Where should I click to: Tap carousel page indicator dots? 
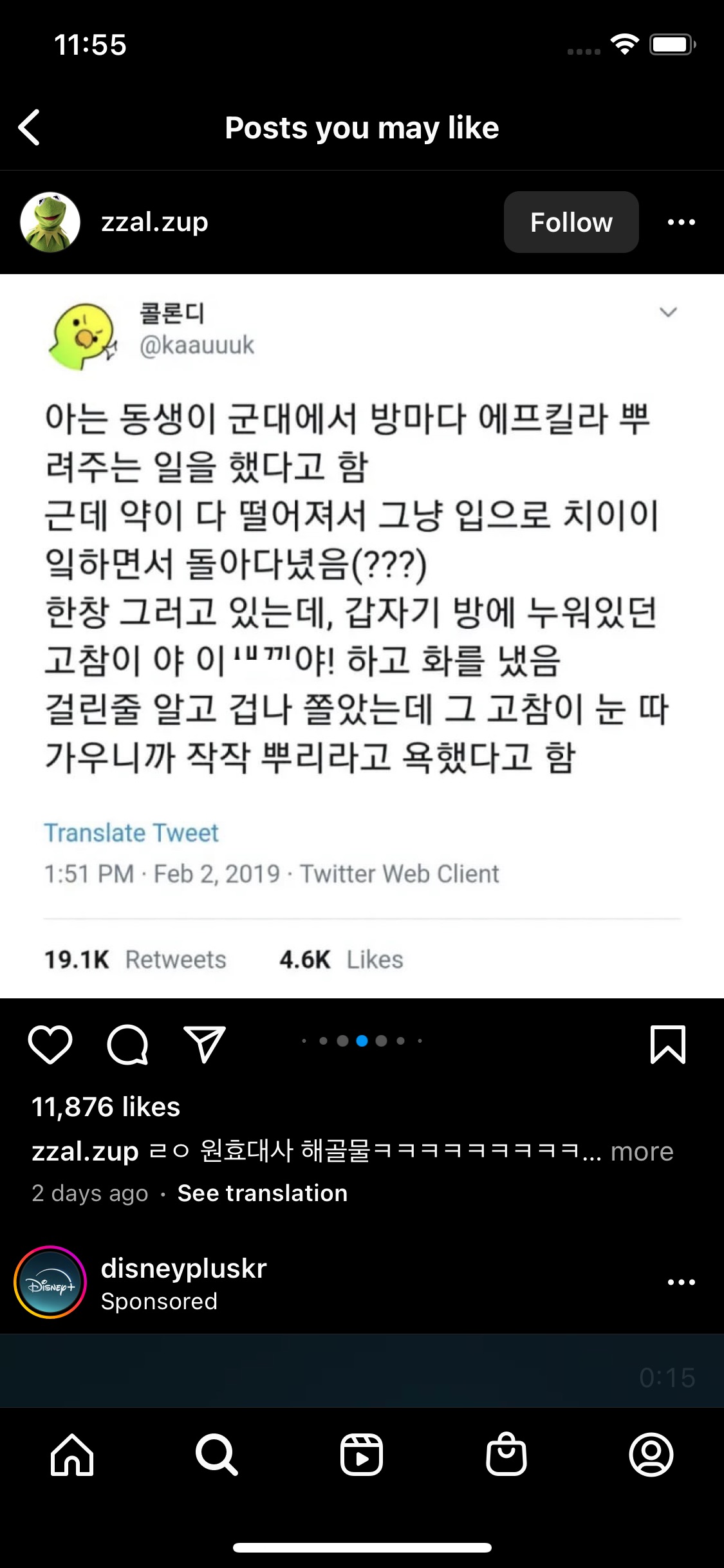(362, 1041)
